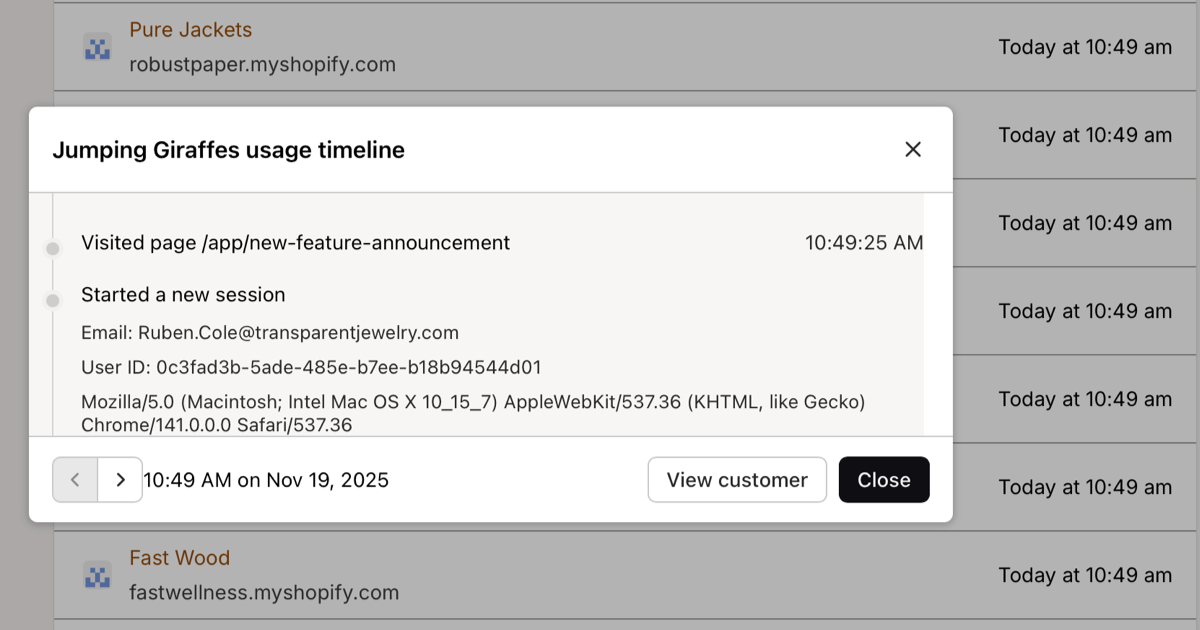1200x630 pixels.
Task: Click the User ID value line
Action: [x=311, y=368]
